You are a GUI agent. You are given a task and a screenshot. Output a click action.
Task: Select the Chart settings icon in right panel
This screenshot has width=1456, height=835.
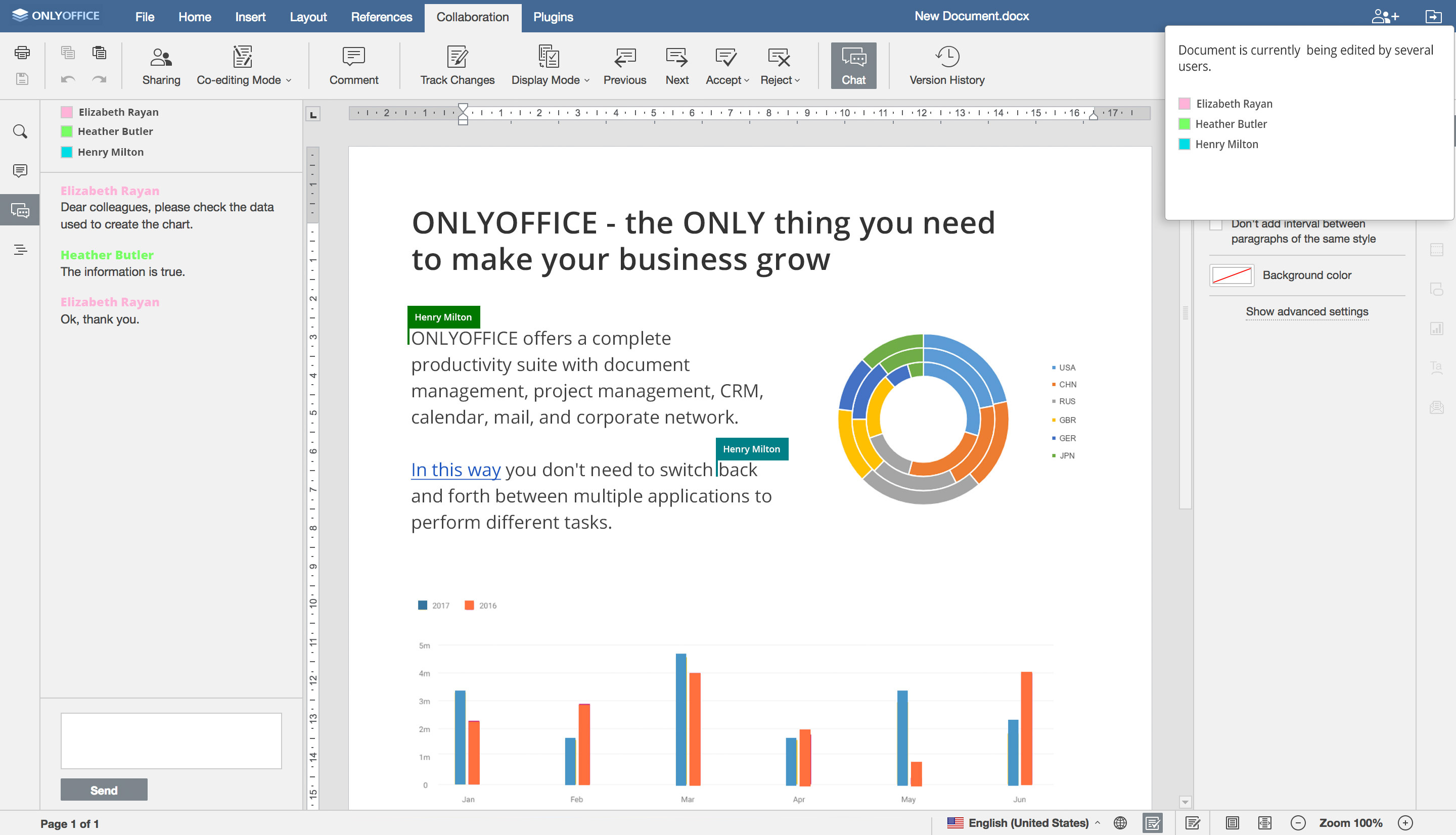[x=1437, y=328]
